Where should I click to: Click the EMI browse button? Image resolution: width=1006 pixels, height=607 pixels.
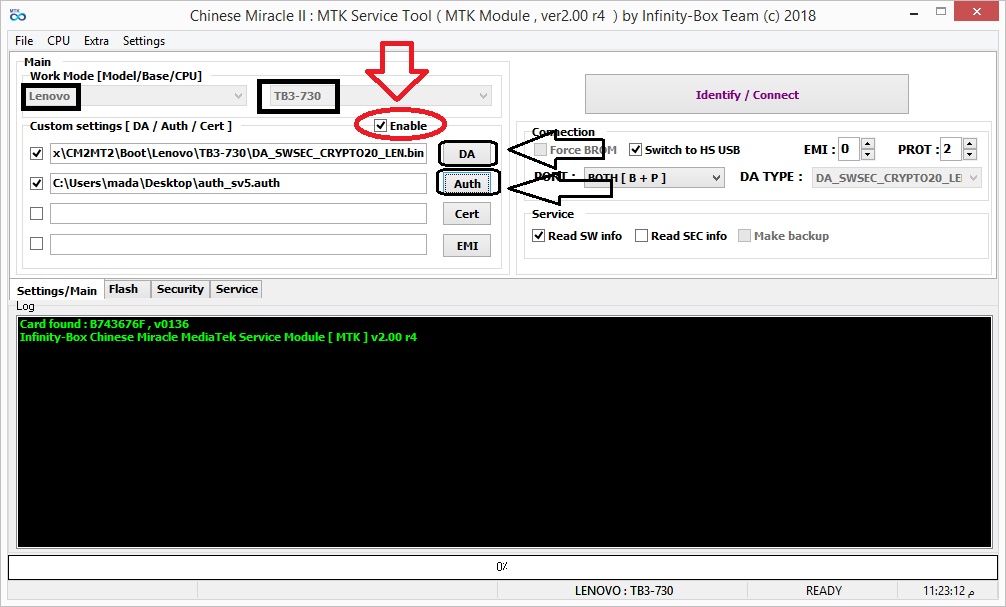(467, 246)
